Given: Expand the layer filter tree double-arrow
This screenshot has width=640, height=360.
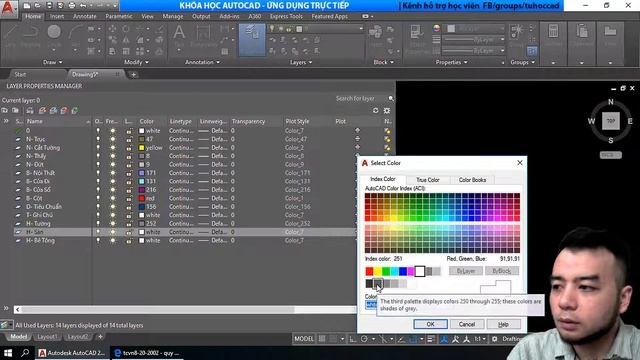Looking at the screenshot, I should click(x=6, y=121).
